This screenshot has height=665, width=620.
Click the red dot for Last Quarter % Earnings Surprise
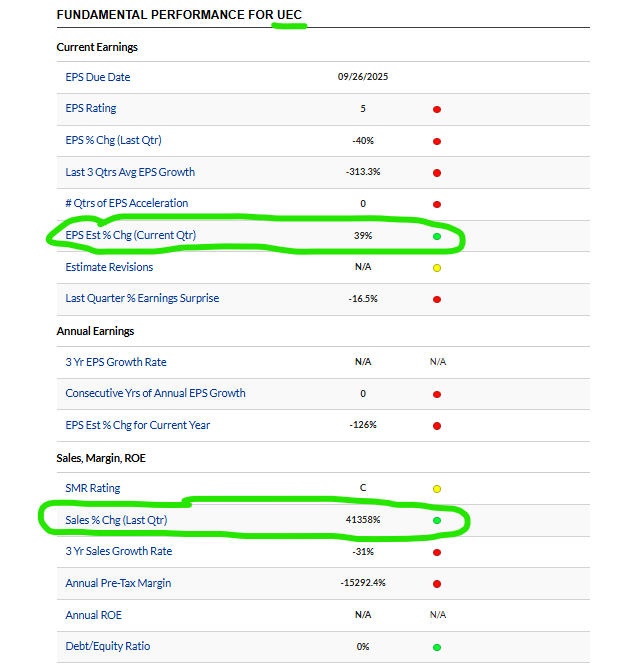pos(436,299)
